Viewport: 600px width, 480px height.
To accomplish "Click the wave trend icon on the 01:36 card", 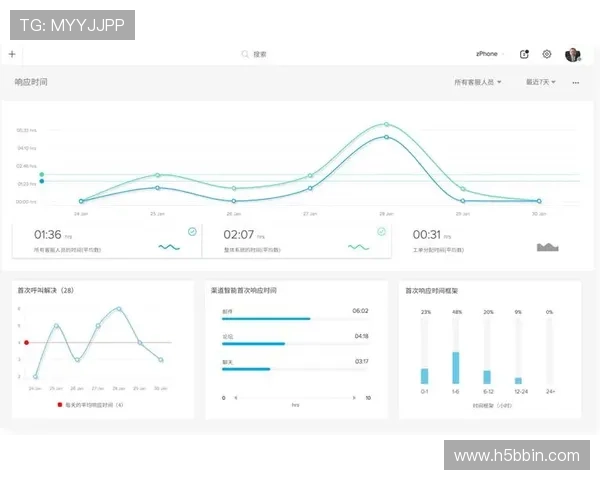I will tap(168, 246).
